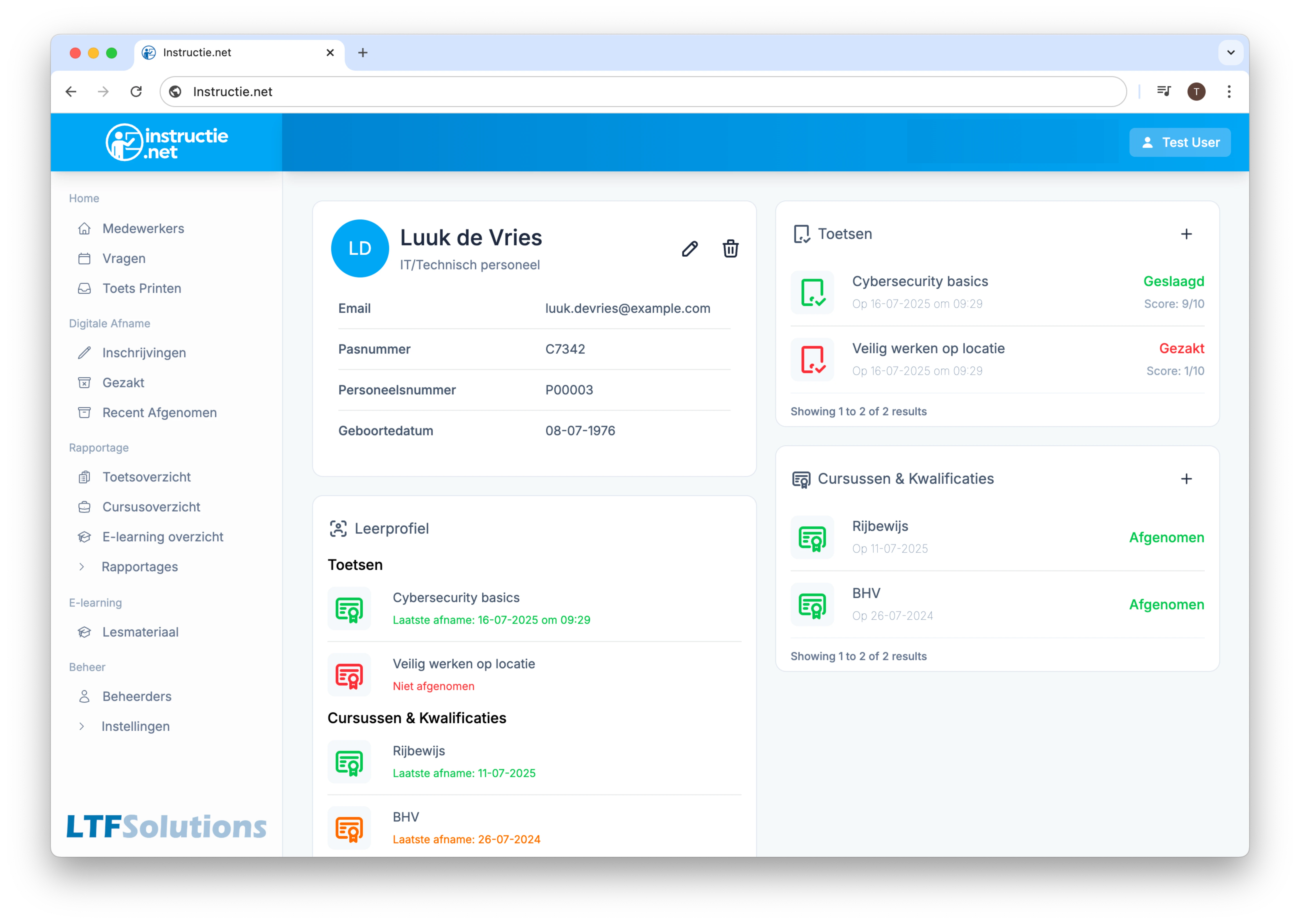Open a new browser tab
This screenshot has width=1300, height=924.
(x=363, y=52)
